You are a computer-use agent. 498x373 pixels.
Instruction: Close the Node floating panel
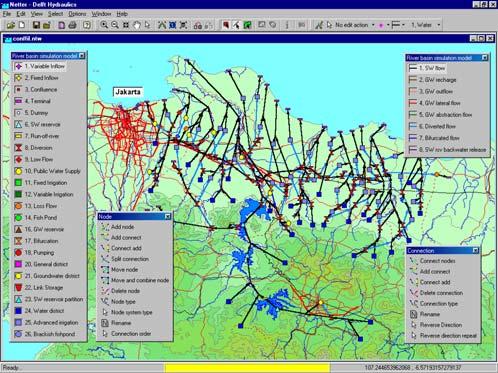[168, 217]
